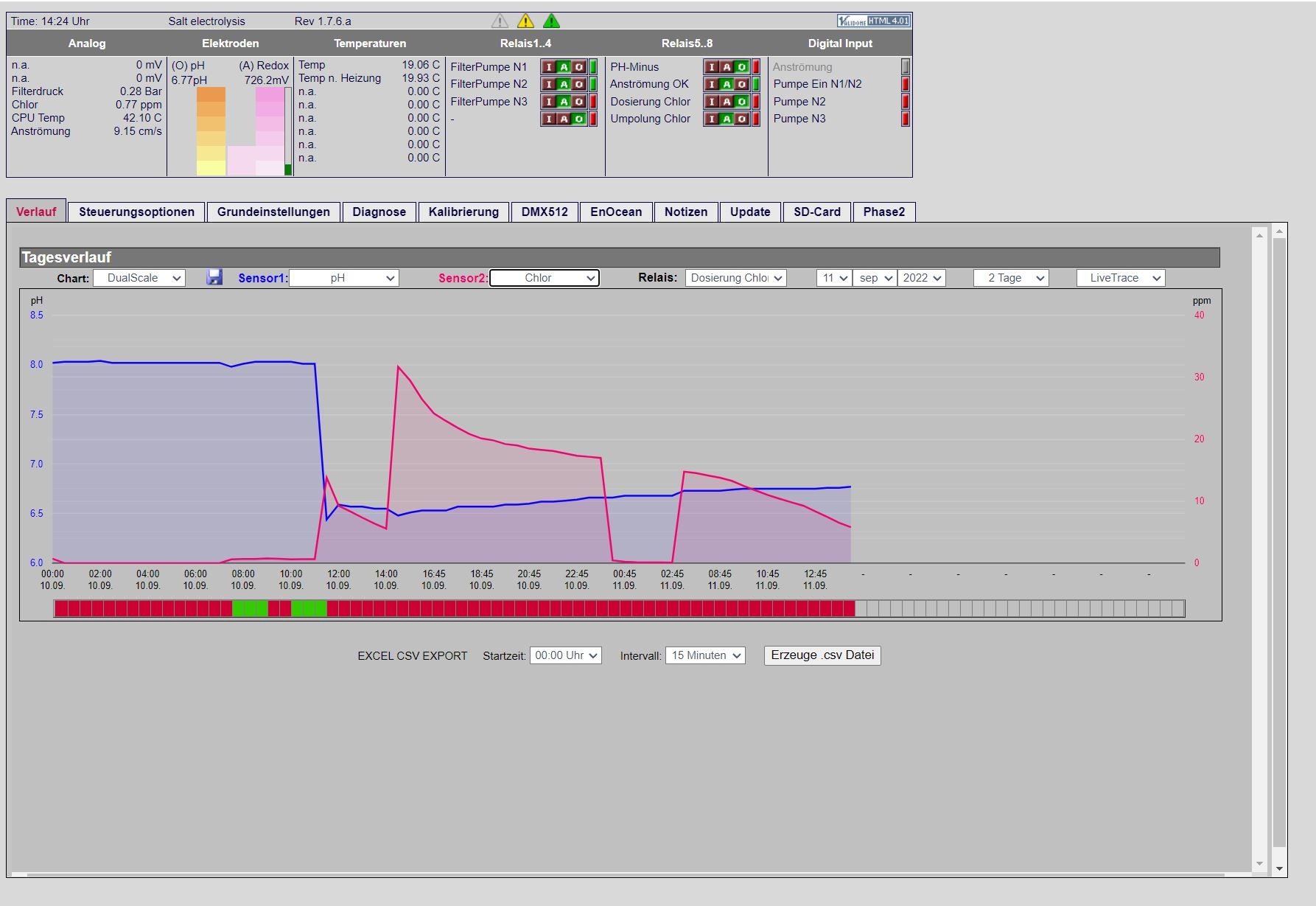This screenshot has height=906, width=1316.
Task: Click the floppy disk save icon
Action: coord(214,277)
